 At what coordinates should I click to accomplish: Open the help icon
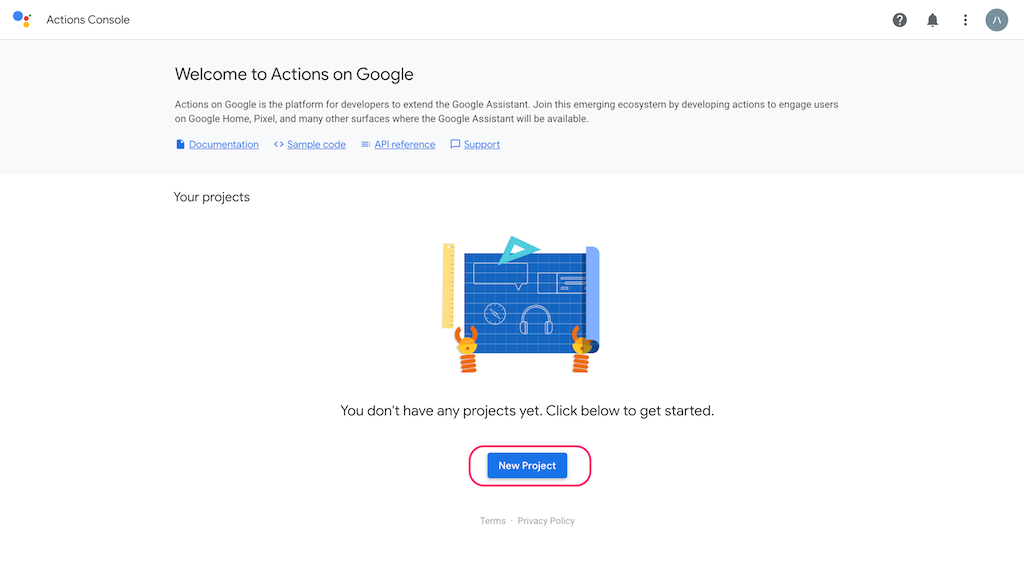coord(899,20)
